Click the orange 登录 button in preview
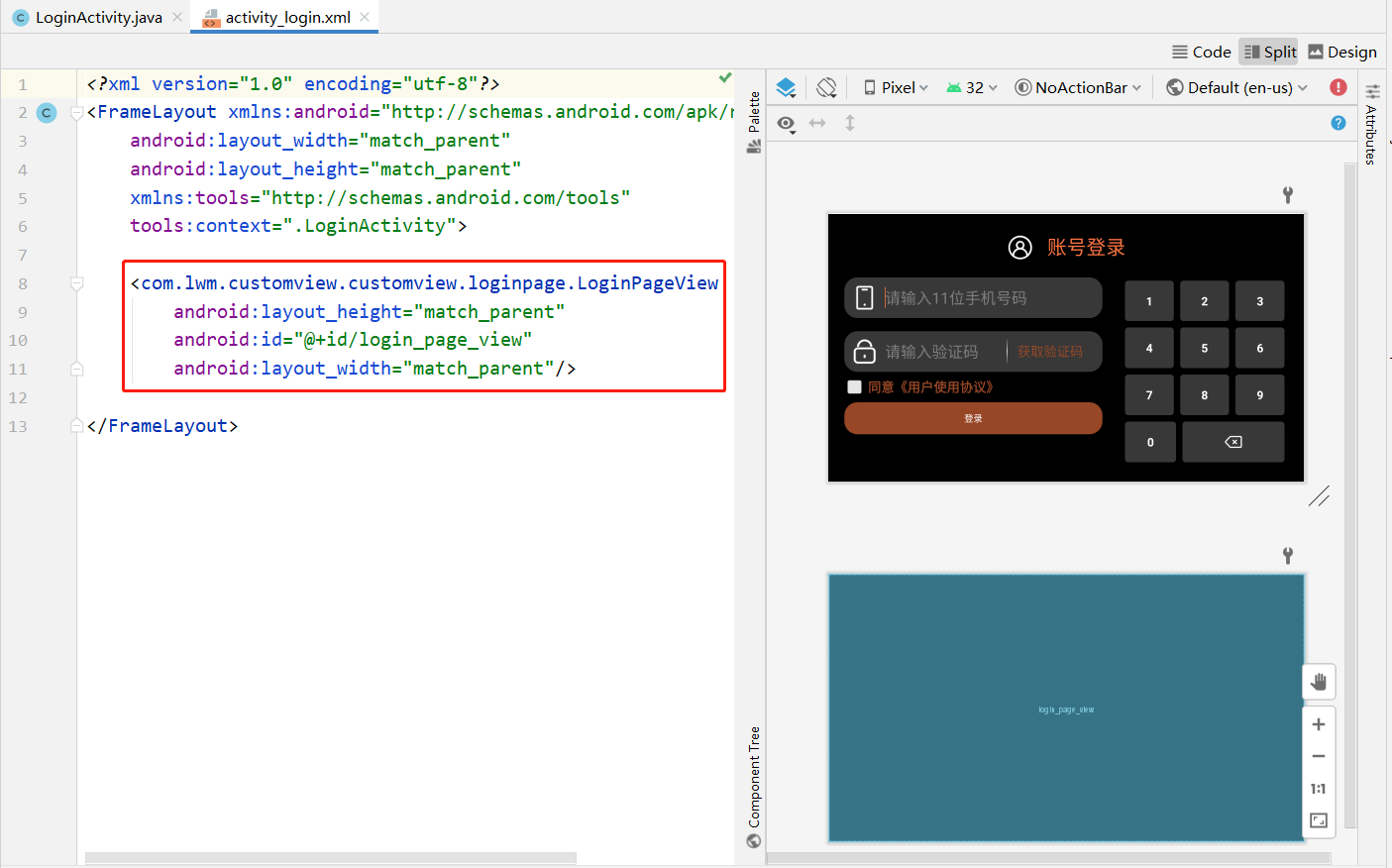The height and width of the screenshot is (868, 1392). [973, 418]
